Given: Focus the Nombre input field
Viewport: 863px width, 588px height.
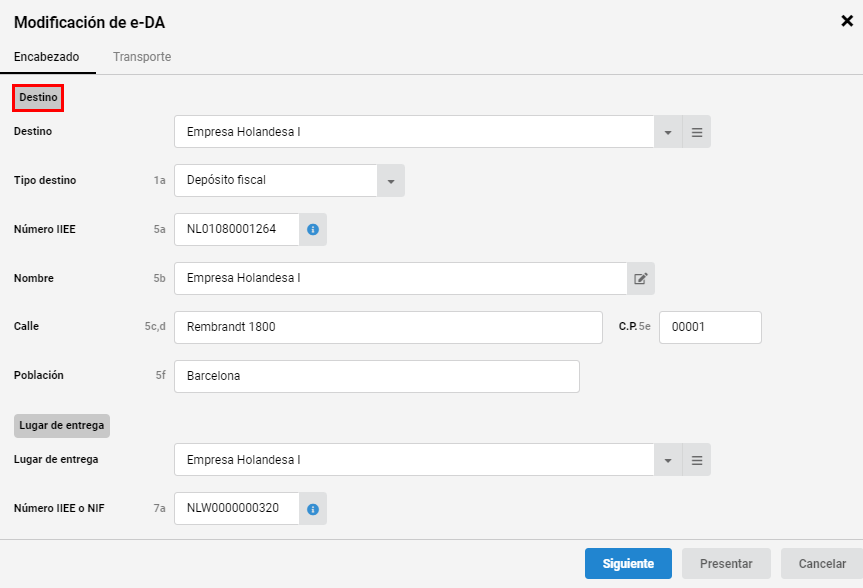Looking at the screenshot, I should (x=401, y=279).
